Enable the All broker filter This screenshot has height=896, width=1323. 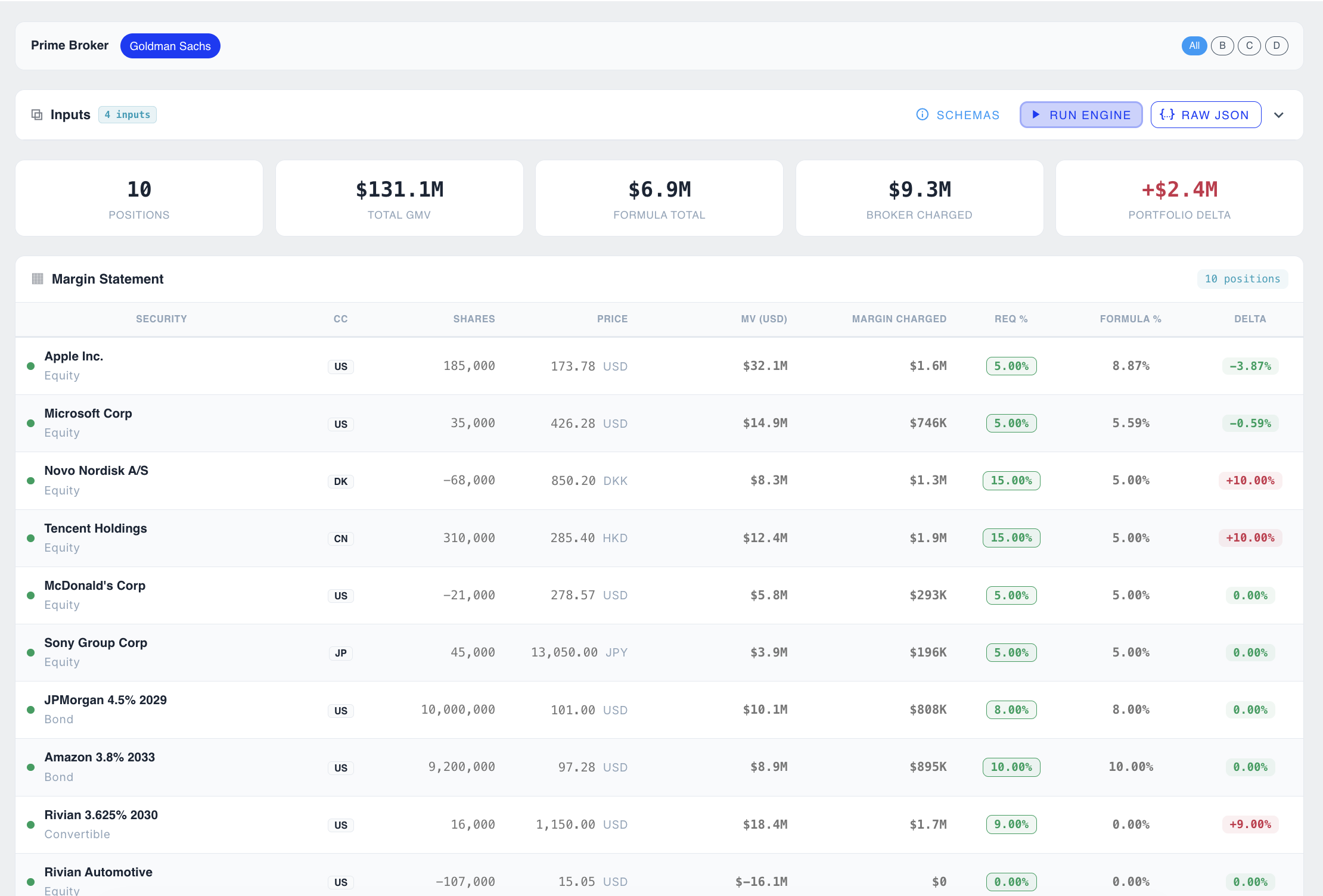1194,45
